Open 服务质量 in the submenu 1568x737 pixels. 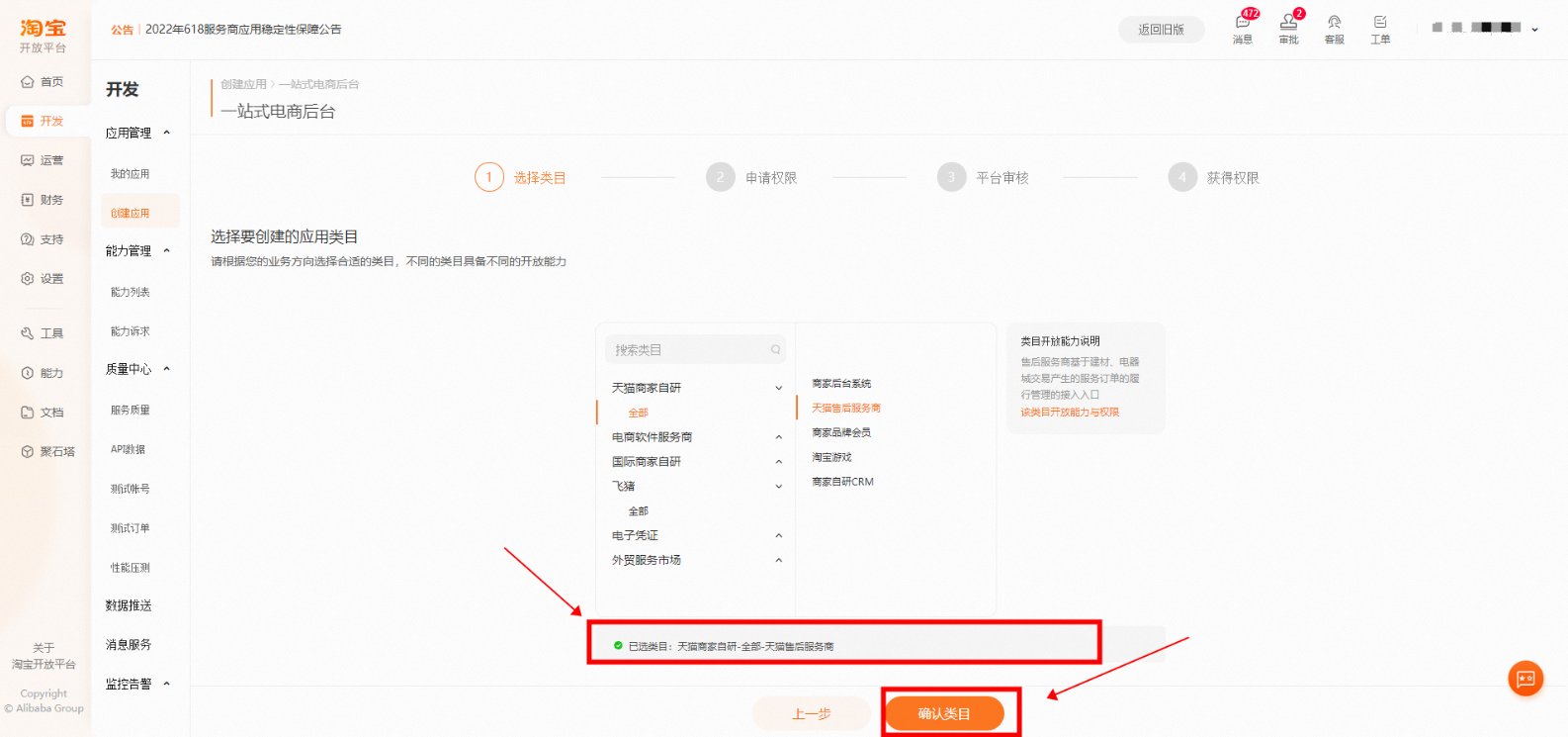131,411
